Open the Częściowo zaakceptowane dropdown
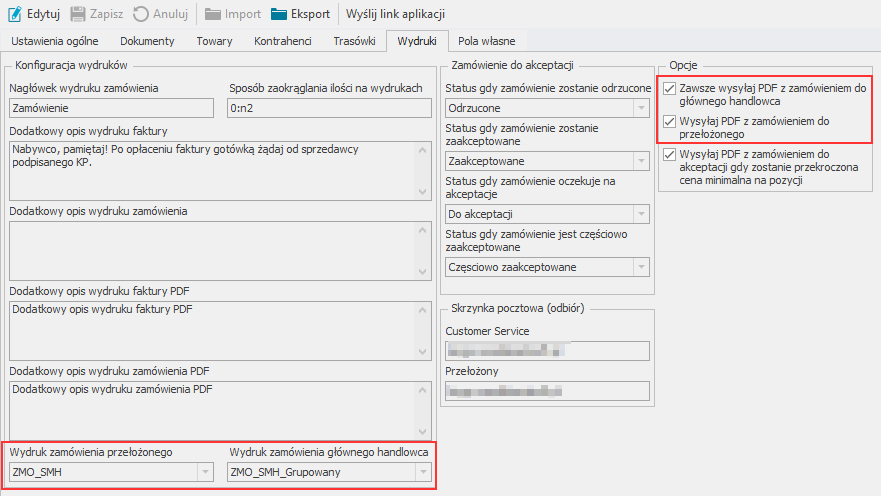Viewport: 881px width, 496px height. click(x=641, y=267)
